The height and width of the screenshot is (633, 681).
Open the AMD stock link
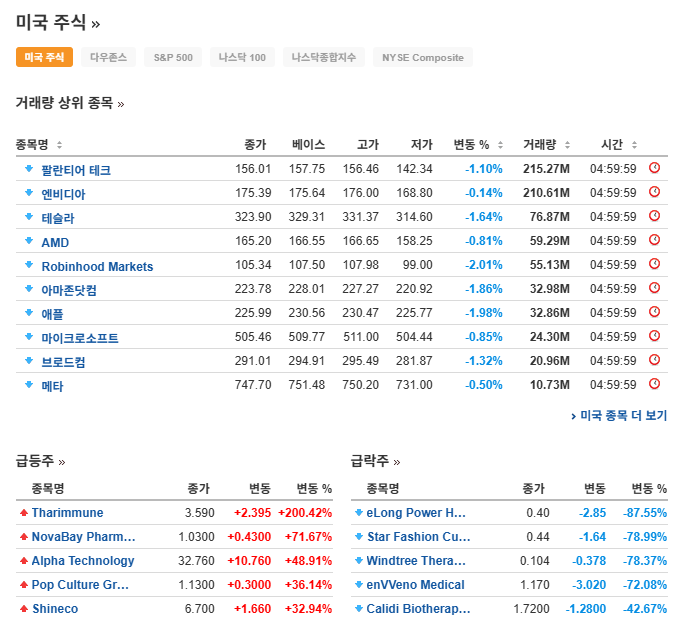tap(55, 242)
